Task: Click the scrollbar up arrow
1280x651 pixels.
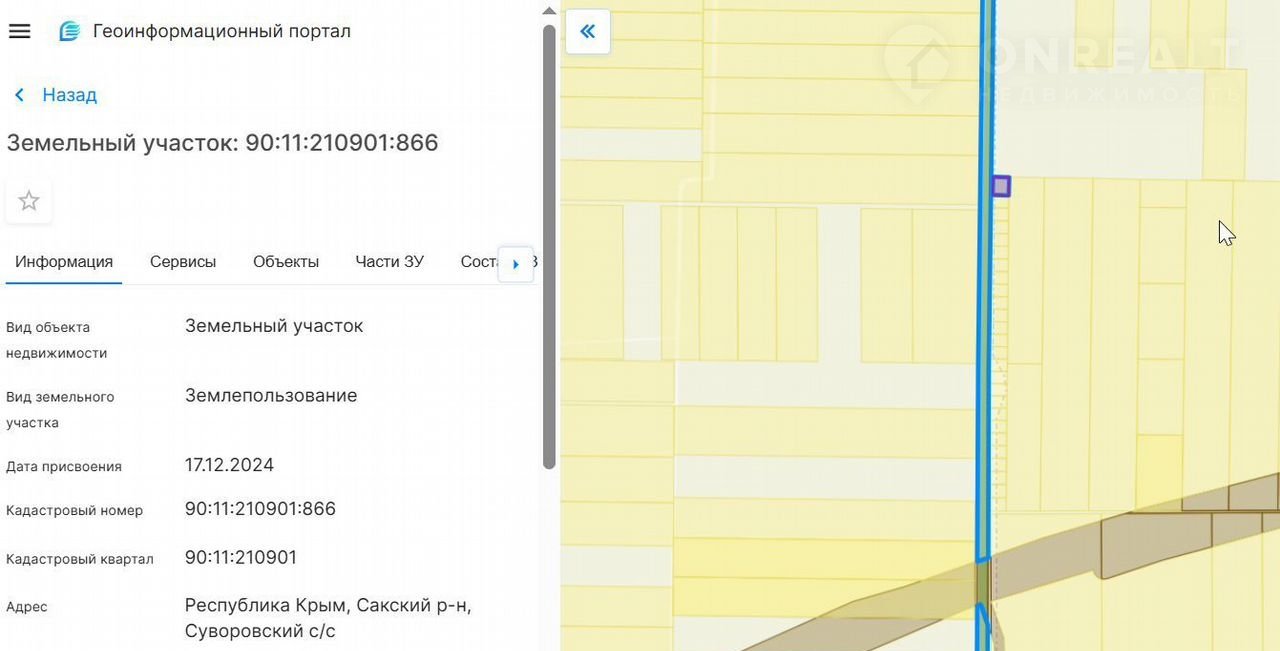Action: (548, 11)
